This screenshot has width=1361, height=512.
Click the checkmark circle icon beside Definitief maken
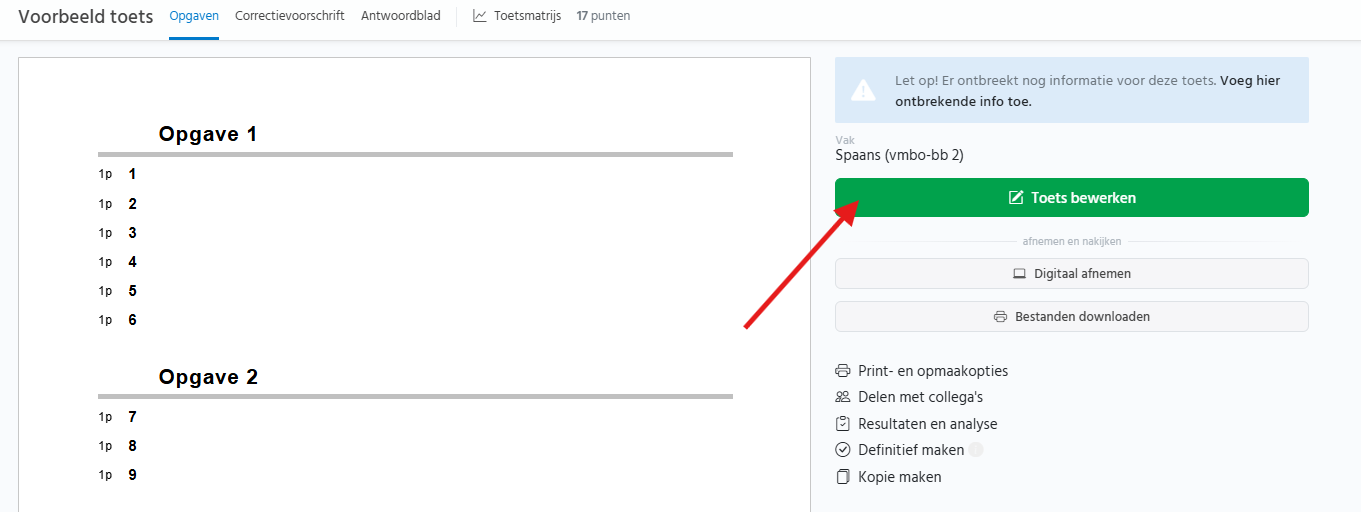click(843, 450)
